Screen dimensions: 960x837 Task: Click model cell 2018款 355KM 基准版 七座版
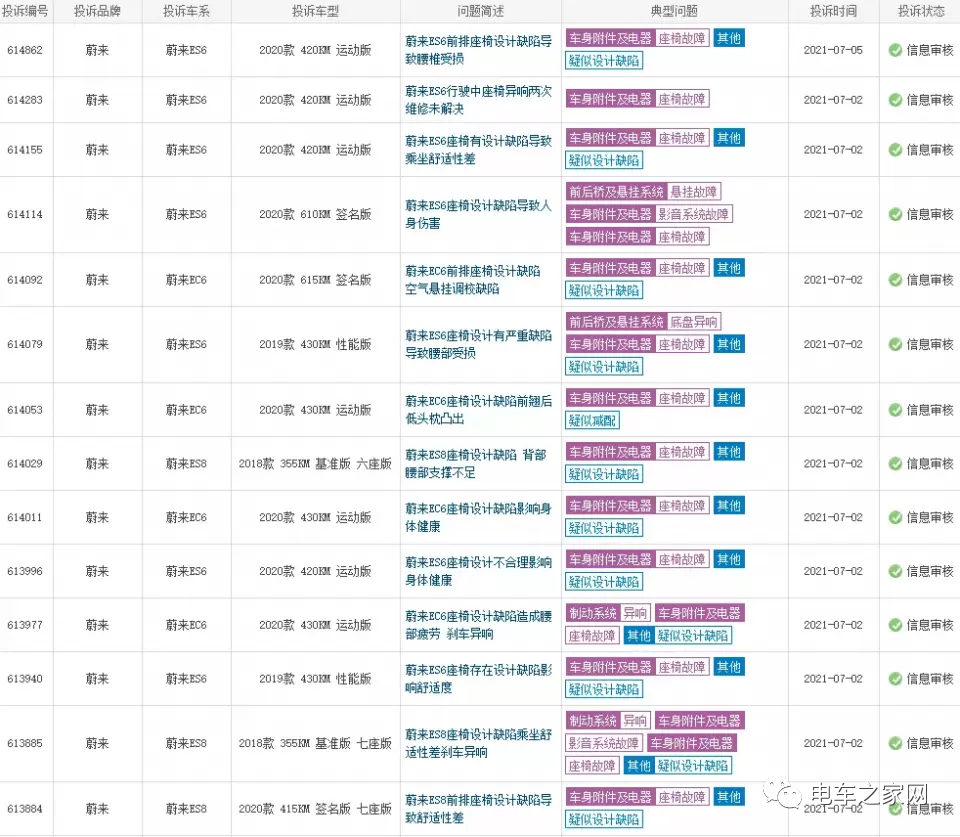pyautogui.click(x=315, y=743)
